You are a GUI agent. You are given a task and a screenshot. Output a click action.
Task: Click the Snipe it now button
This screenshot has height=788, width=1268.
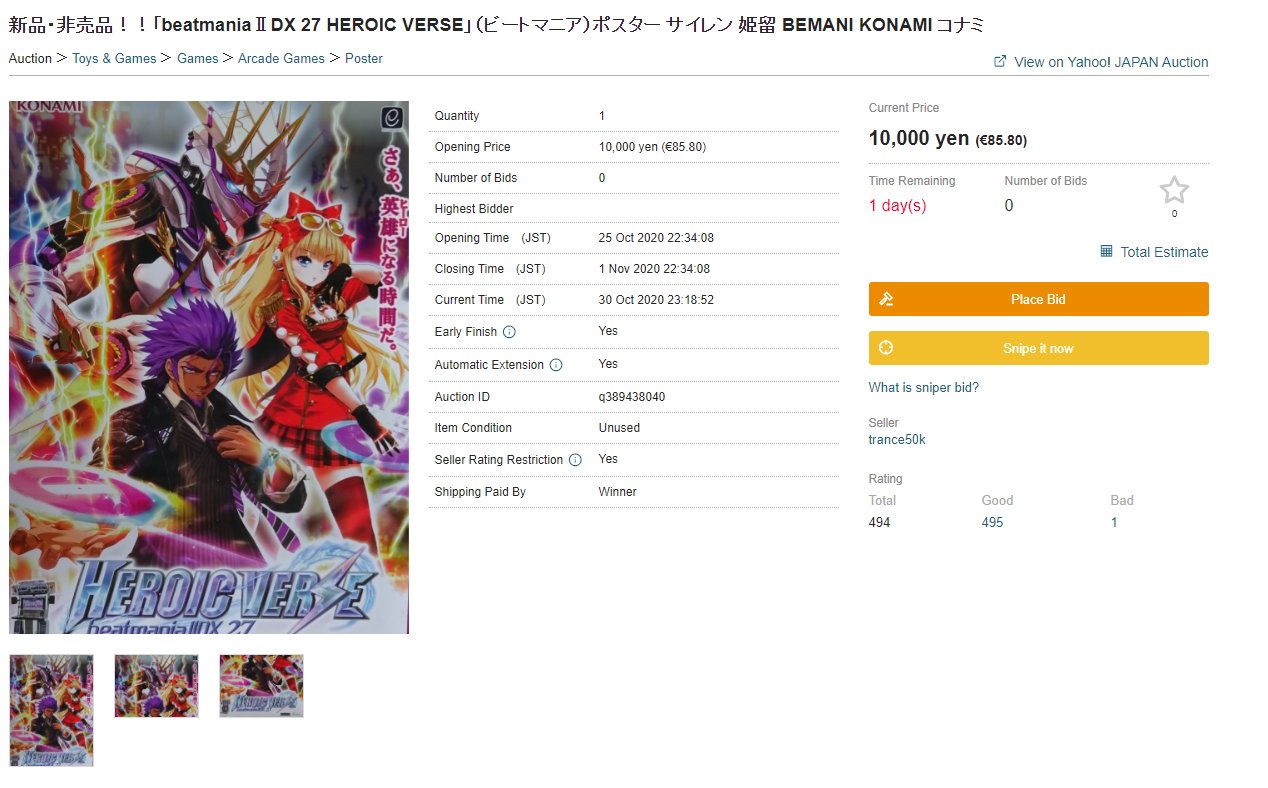pos(1038,348)
